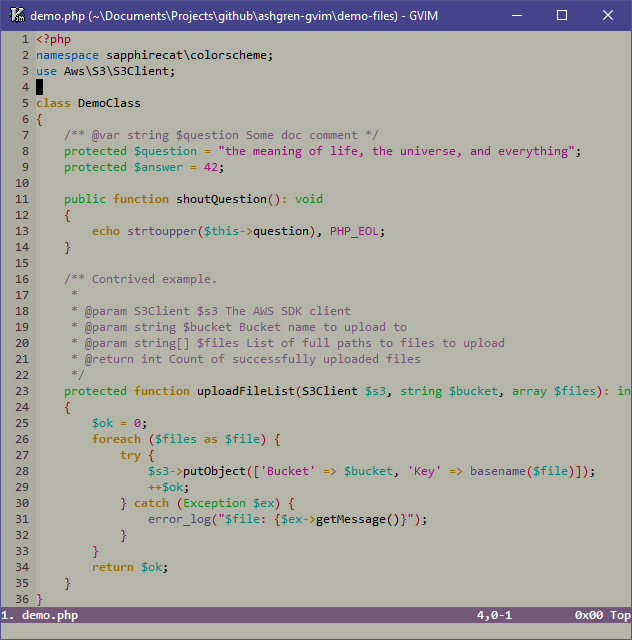
Task: Click 'putObject' method call
Action: pos(214,471)
